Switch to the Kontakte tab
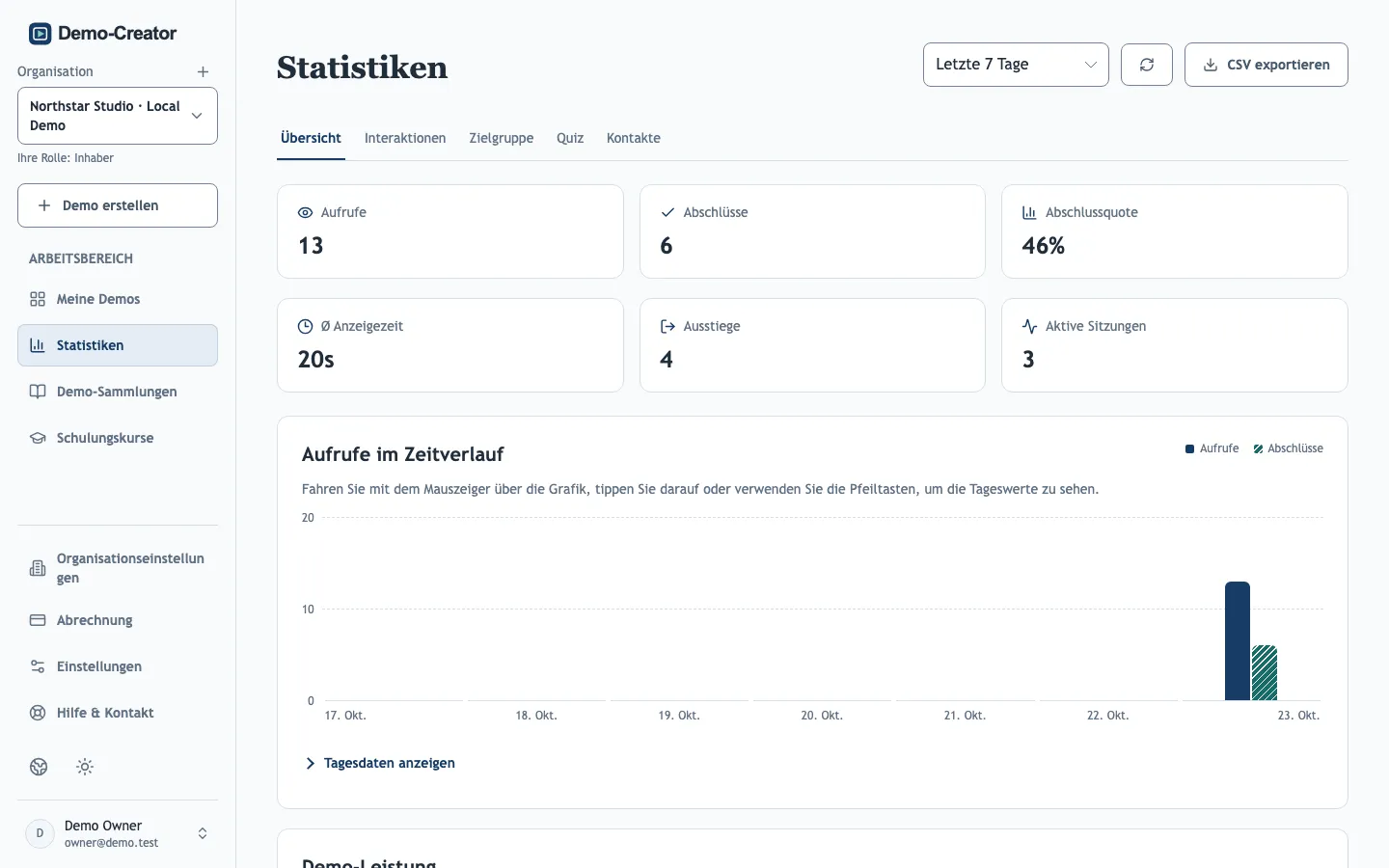Viewport: 1389px width, 868px height. pyautogui.click(x=634, y=138)
